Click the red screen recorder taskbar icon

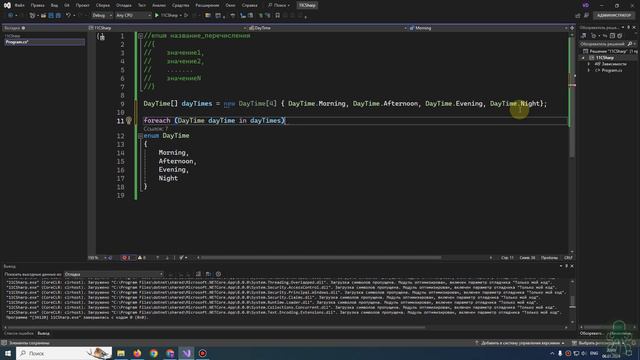[x=203, y=353]
